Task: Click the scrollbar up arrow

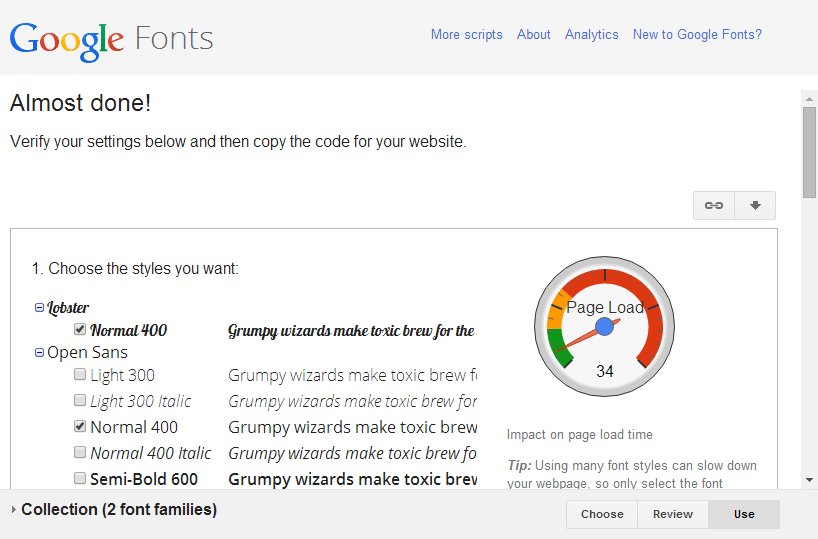Action: click(809, 99)
